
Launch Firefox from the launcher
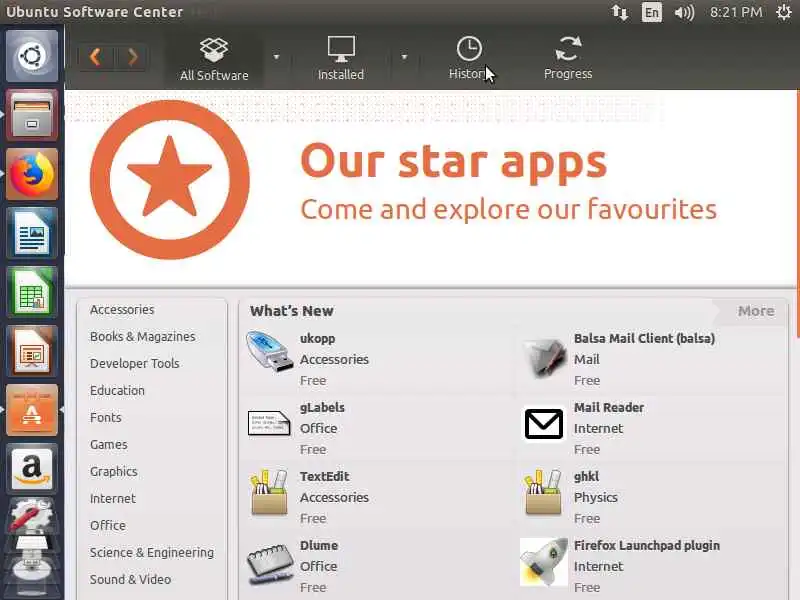(x=32, y=174)
